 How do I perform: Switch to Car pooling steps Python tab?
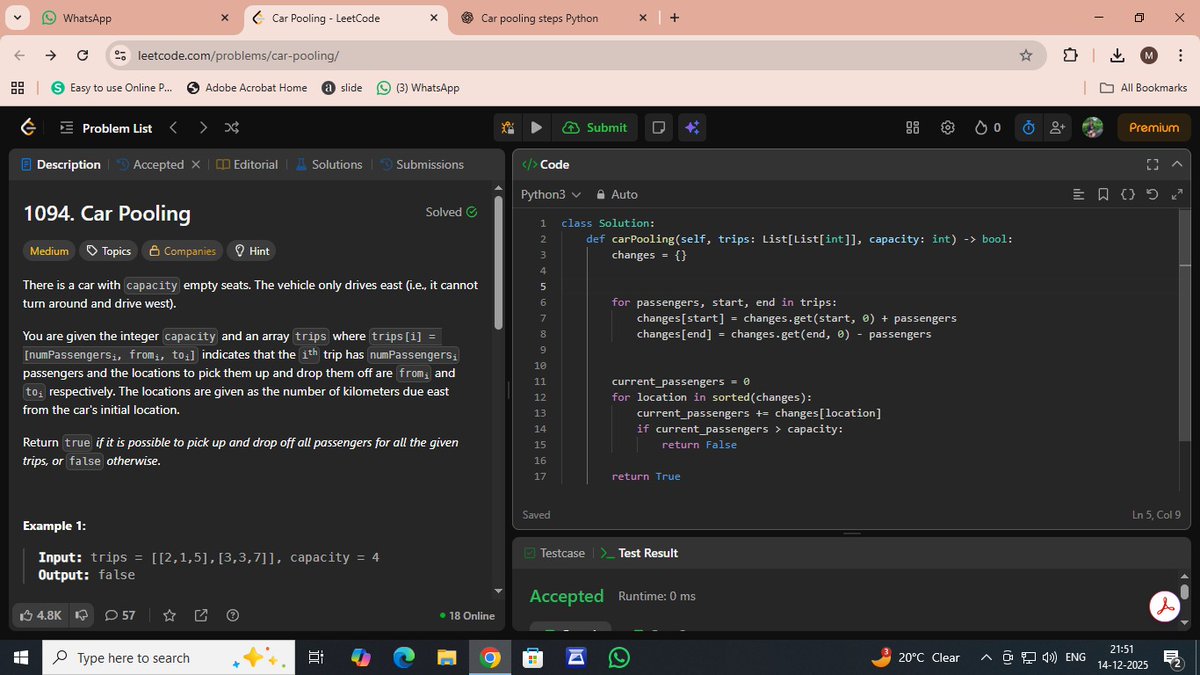(x=554, y=18)
